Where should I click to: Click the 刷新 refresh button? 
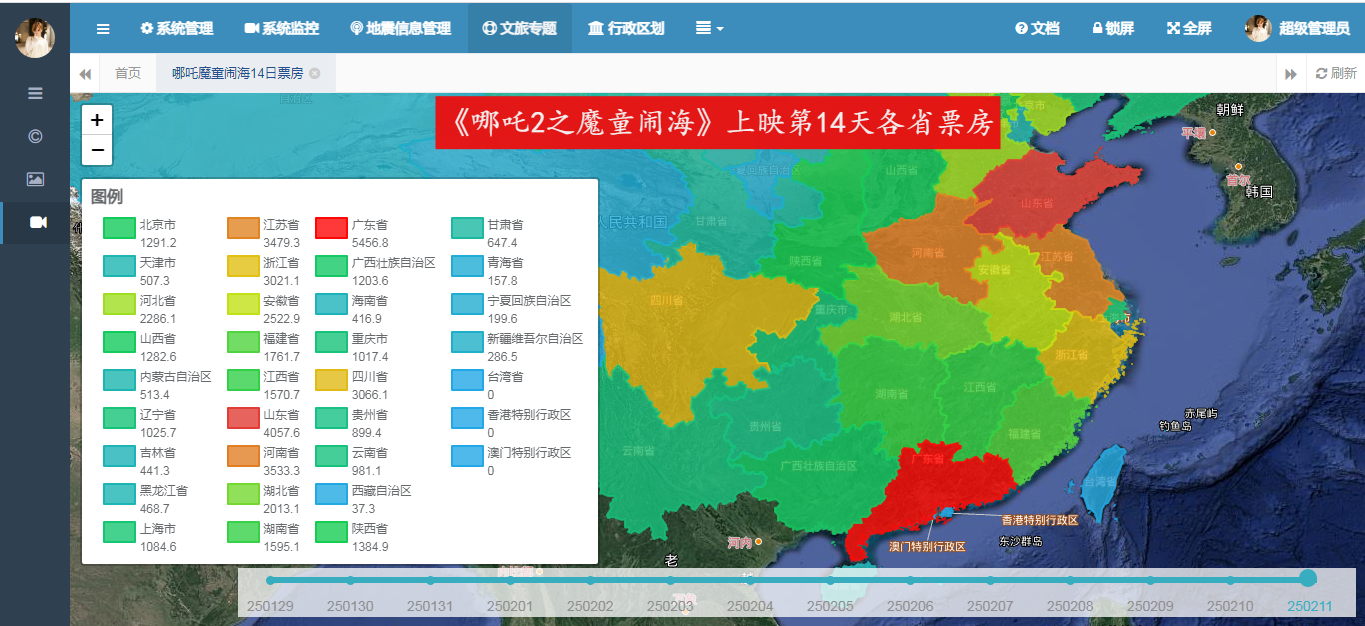tap(1336, 73)
